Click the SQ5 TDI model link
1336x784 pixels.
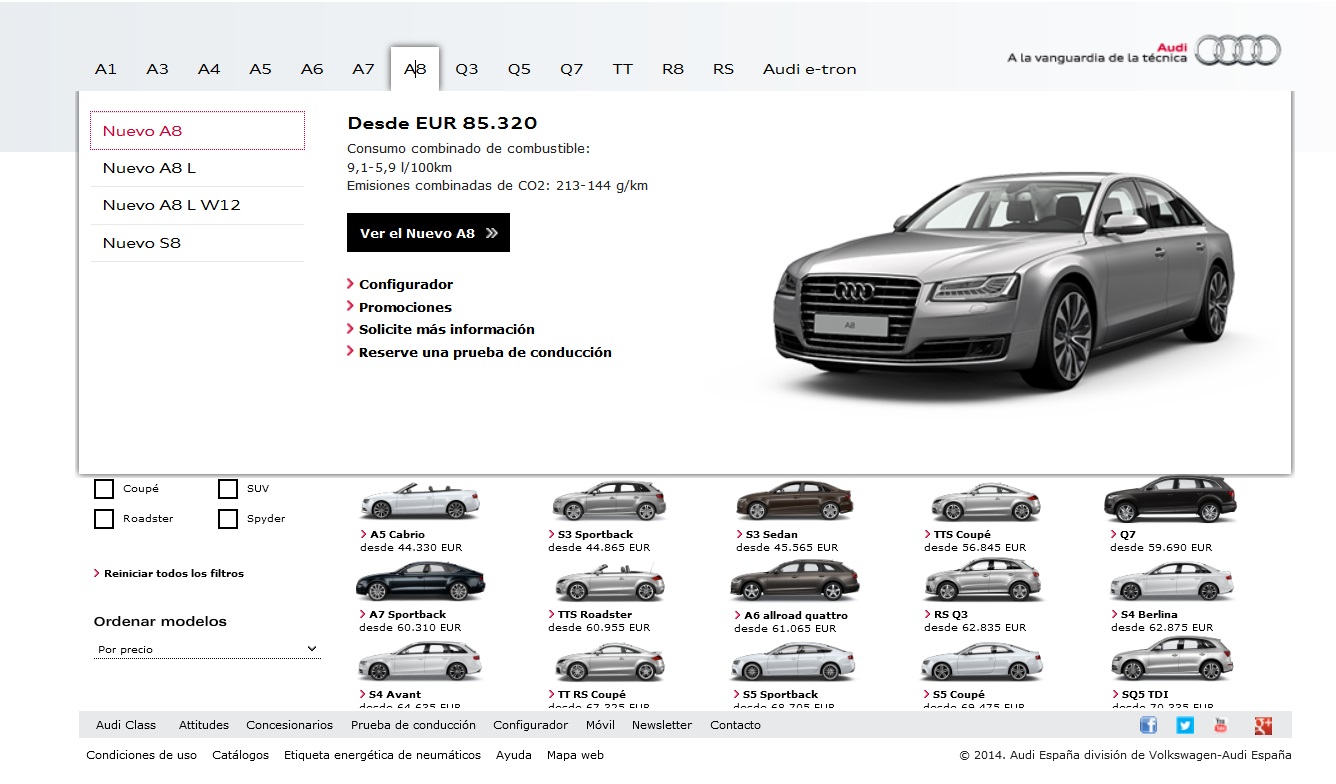(x=1145, y=694)
